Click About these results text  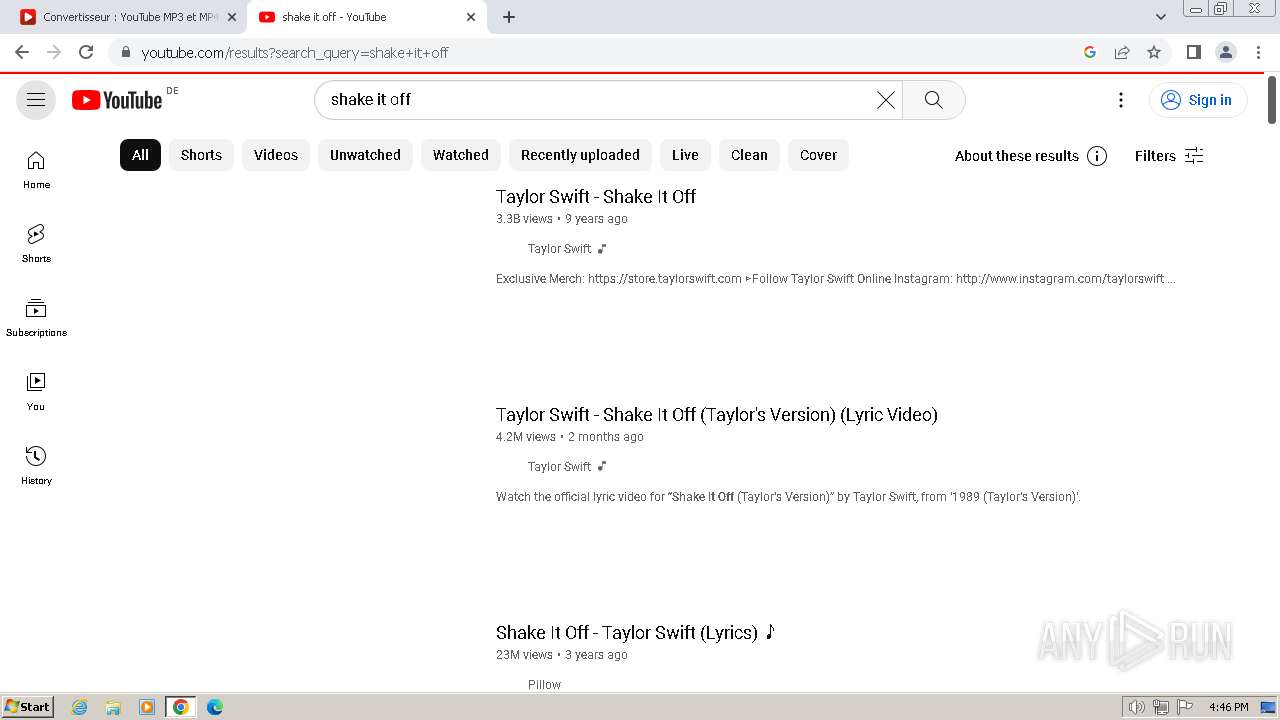pyautogui.click(x=1016, y=156)
